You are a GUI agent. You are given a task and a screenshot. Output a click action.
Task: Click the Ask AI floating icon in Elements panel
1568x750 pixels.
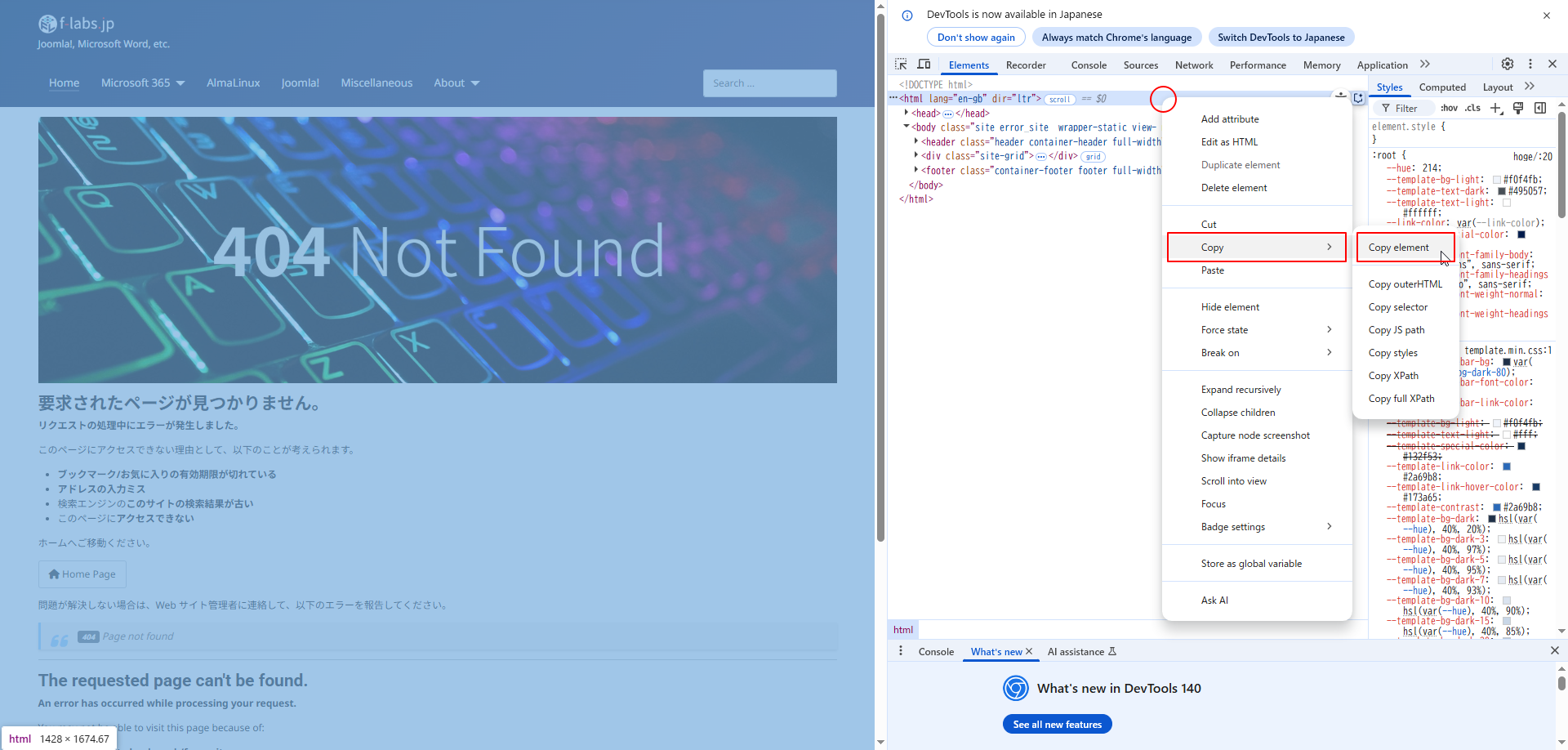pos(1358,98)
